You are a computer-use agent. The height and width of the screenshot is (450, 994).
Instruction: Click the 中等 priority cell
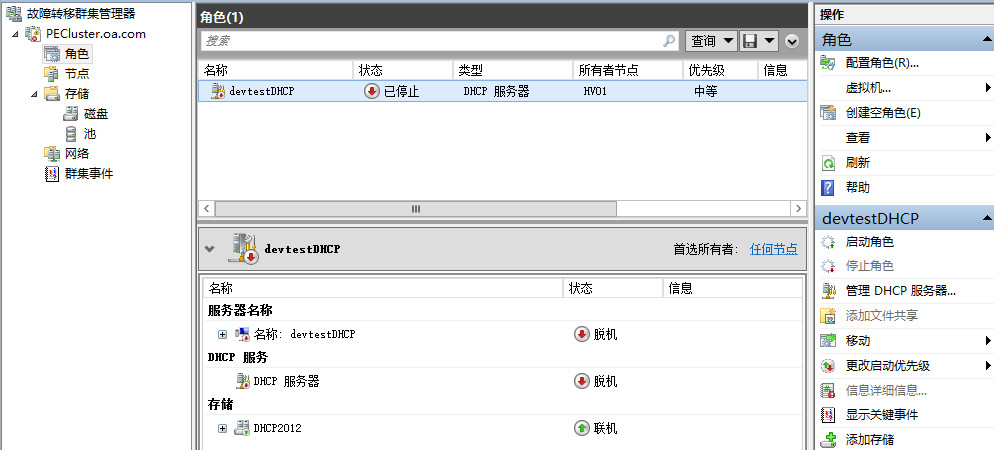click(x=706, y=91)
